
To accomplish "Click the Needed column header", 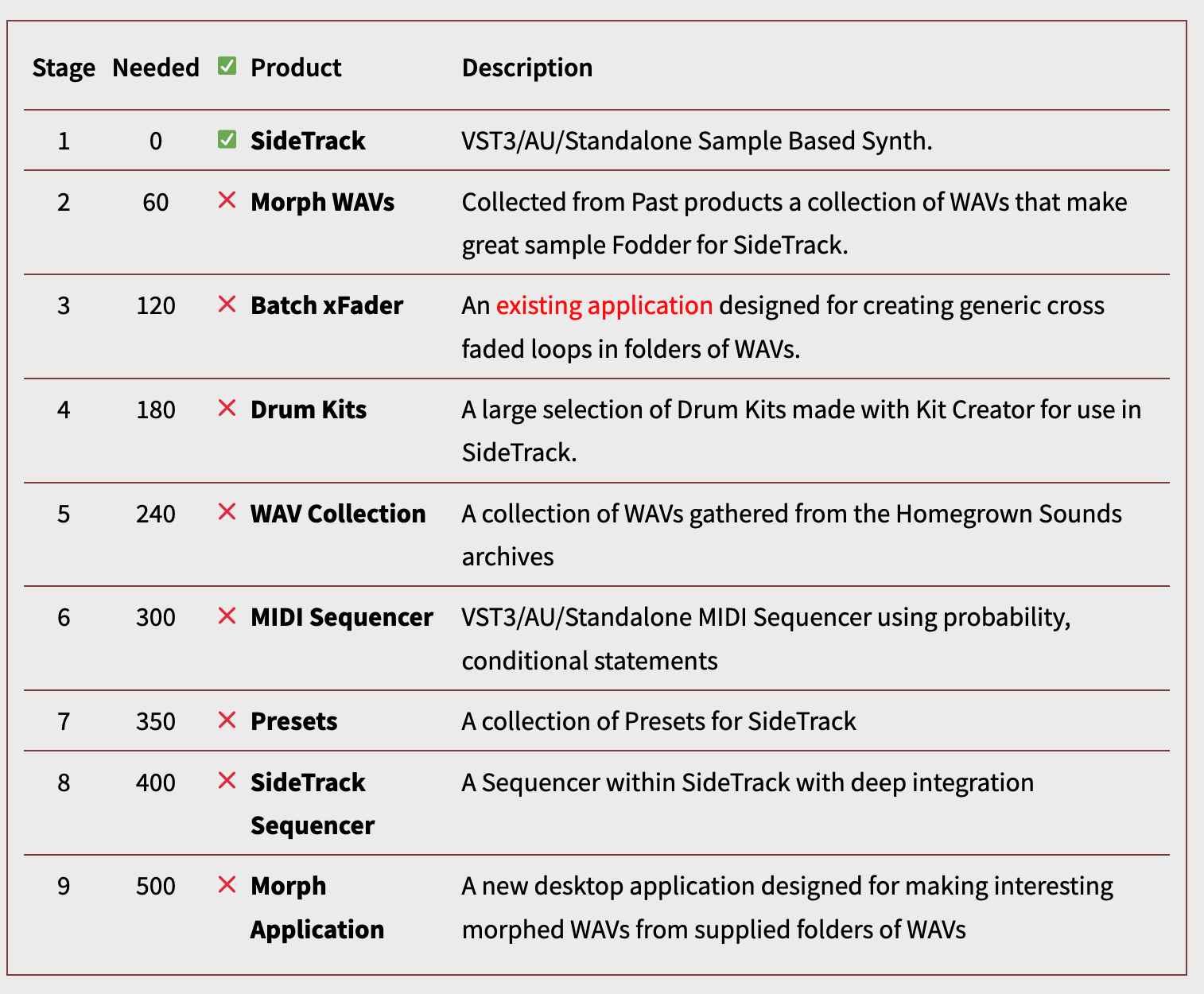I will (156, 68).
